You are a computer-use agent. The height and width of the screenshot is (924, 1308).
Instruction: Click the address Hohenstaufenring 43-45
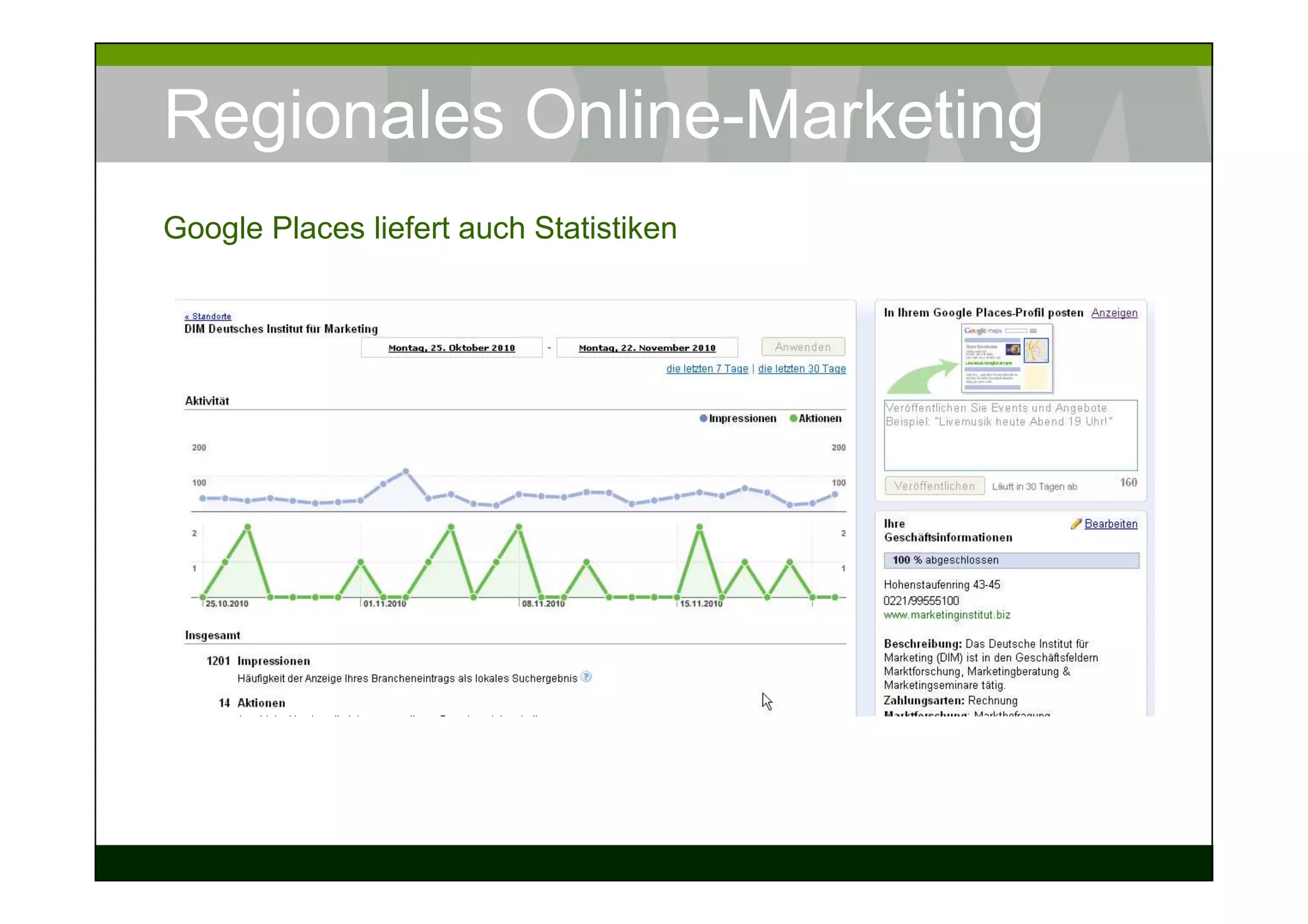(942, 584)
